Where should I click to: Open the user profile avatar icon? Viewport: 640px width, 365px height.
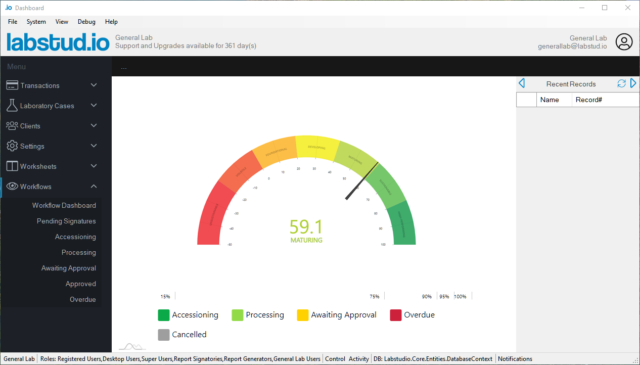click(624, 42)
